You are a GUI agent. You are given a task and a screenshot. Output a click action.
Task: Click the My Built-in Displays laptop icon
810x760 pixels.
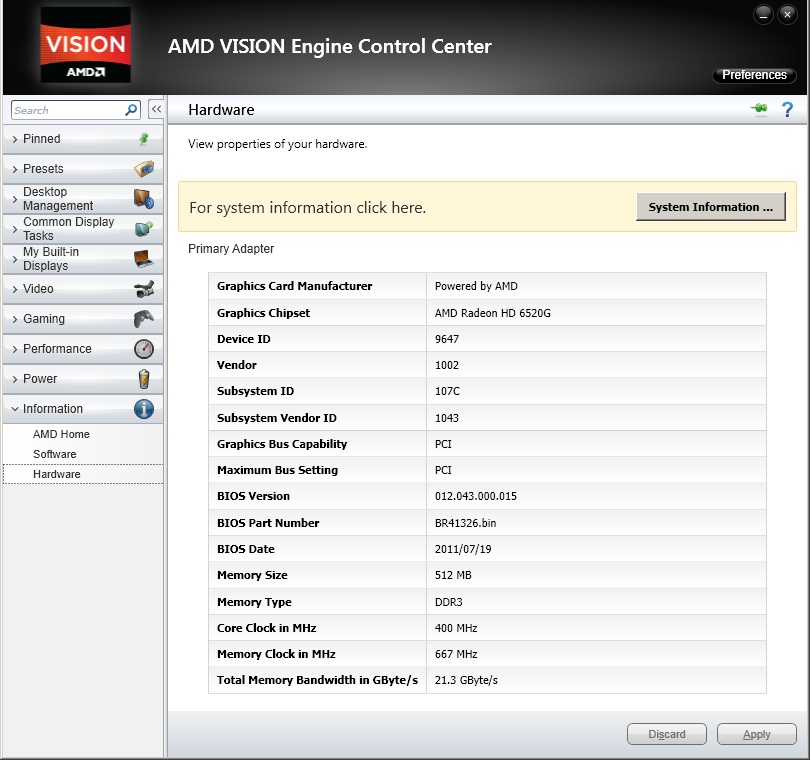pos(144,258)
